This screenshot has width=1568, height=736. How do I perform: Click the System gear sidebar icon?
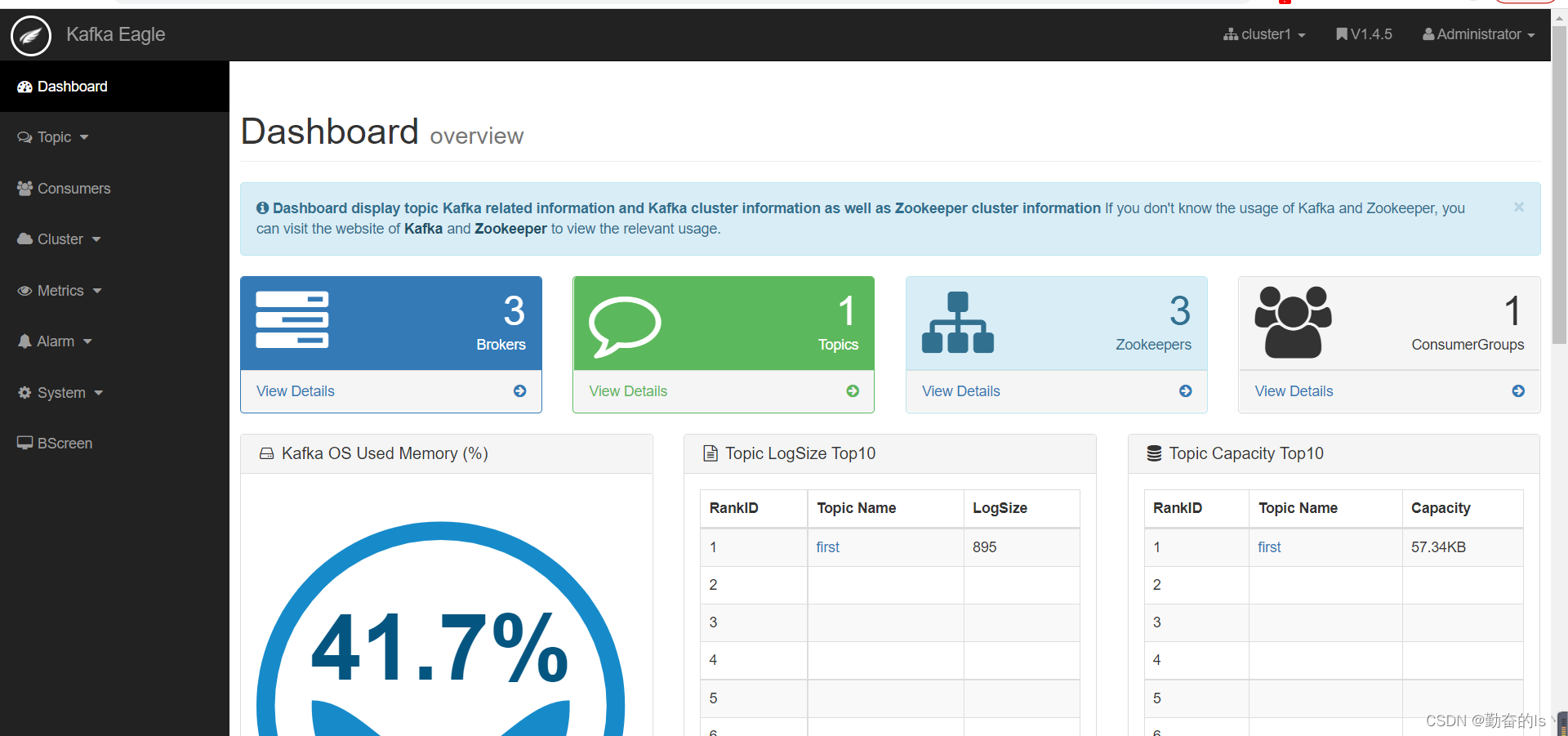click(24, 392)
